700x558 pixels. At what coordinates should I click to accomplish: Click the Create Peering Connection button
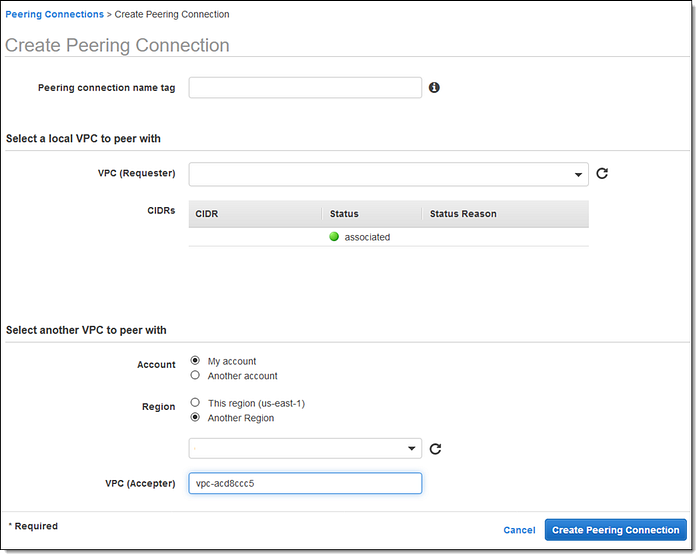coord(615,530)
